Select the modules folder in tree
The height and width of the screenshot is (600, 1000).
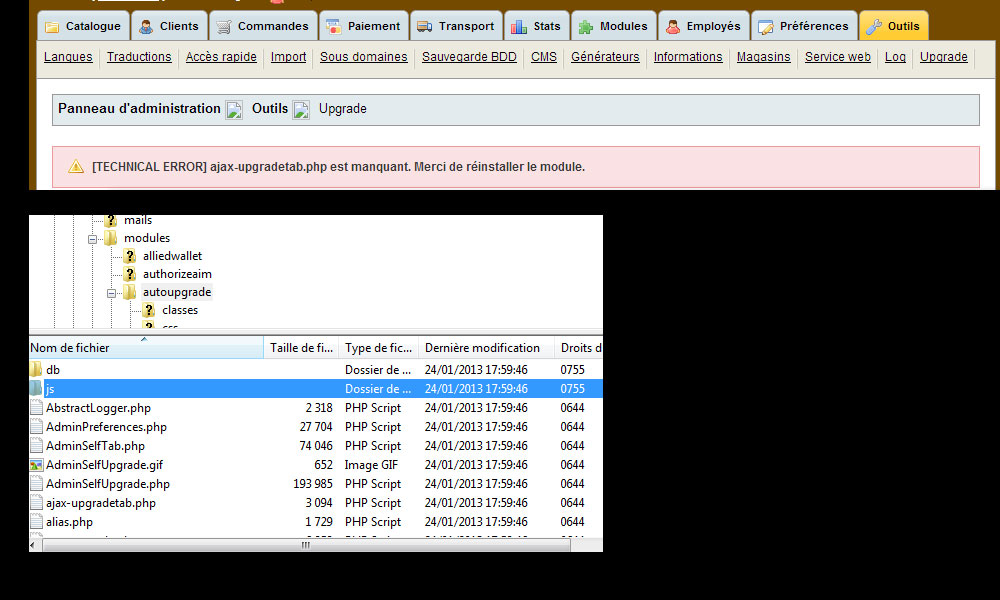[147, 238]
